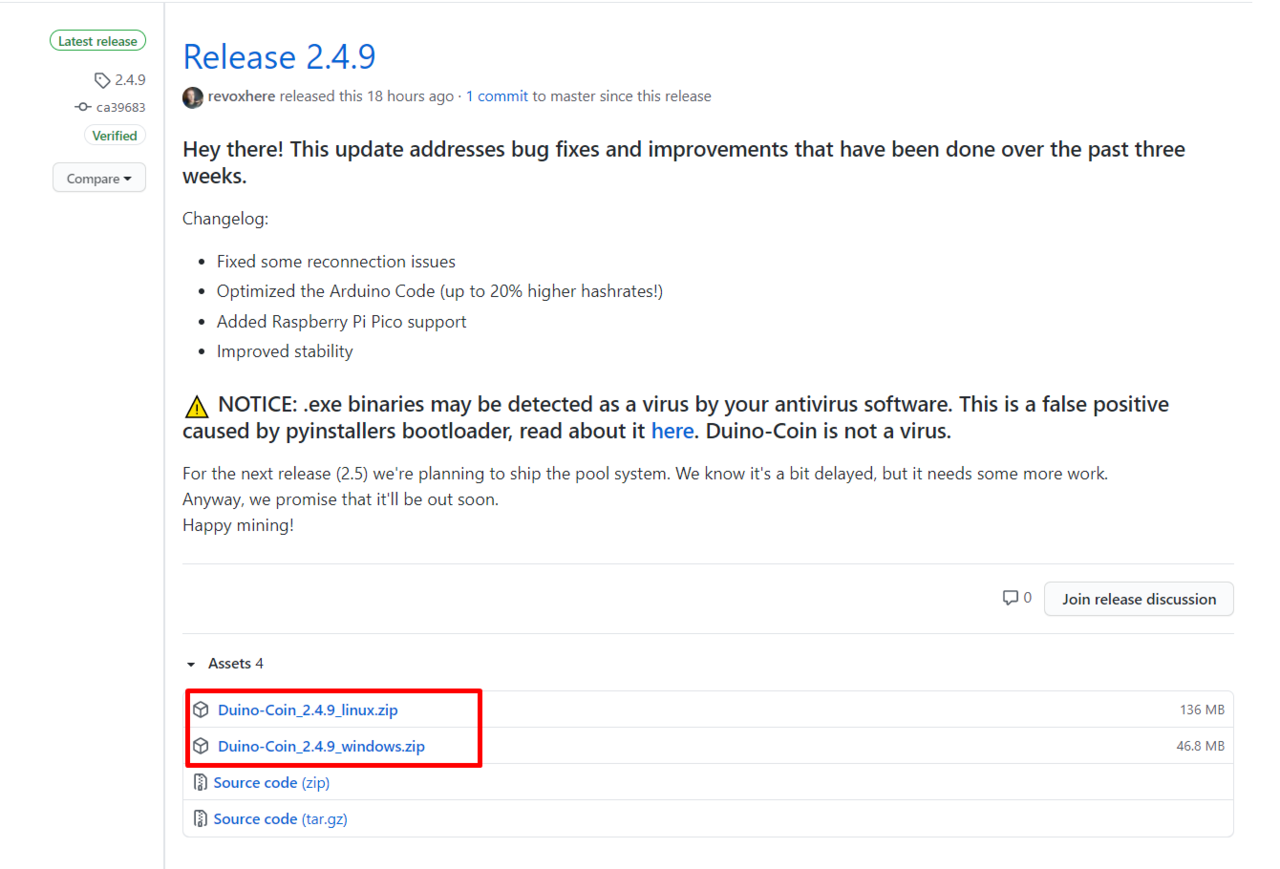
Task: Open the Compare dropdown
Action: pos(99,178)
